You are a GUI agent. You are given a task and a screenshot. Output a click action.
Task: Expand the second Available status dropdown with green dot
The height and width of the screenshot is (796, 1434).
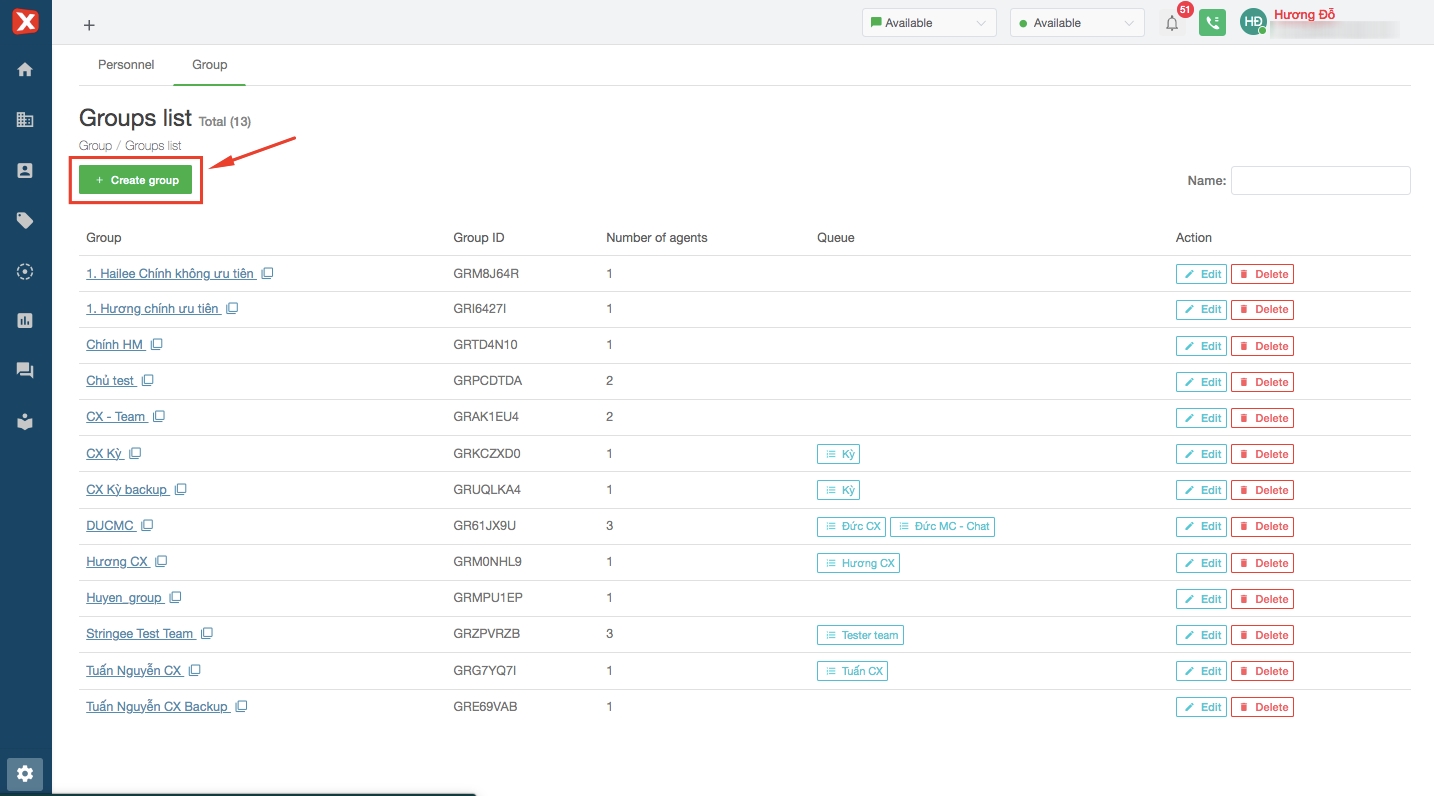tap(1076, 23)
